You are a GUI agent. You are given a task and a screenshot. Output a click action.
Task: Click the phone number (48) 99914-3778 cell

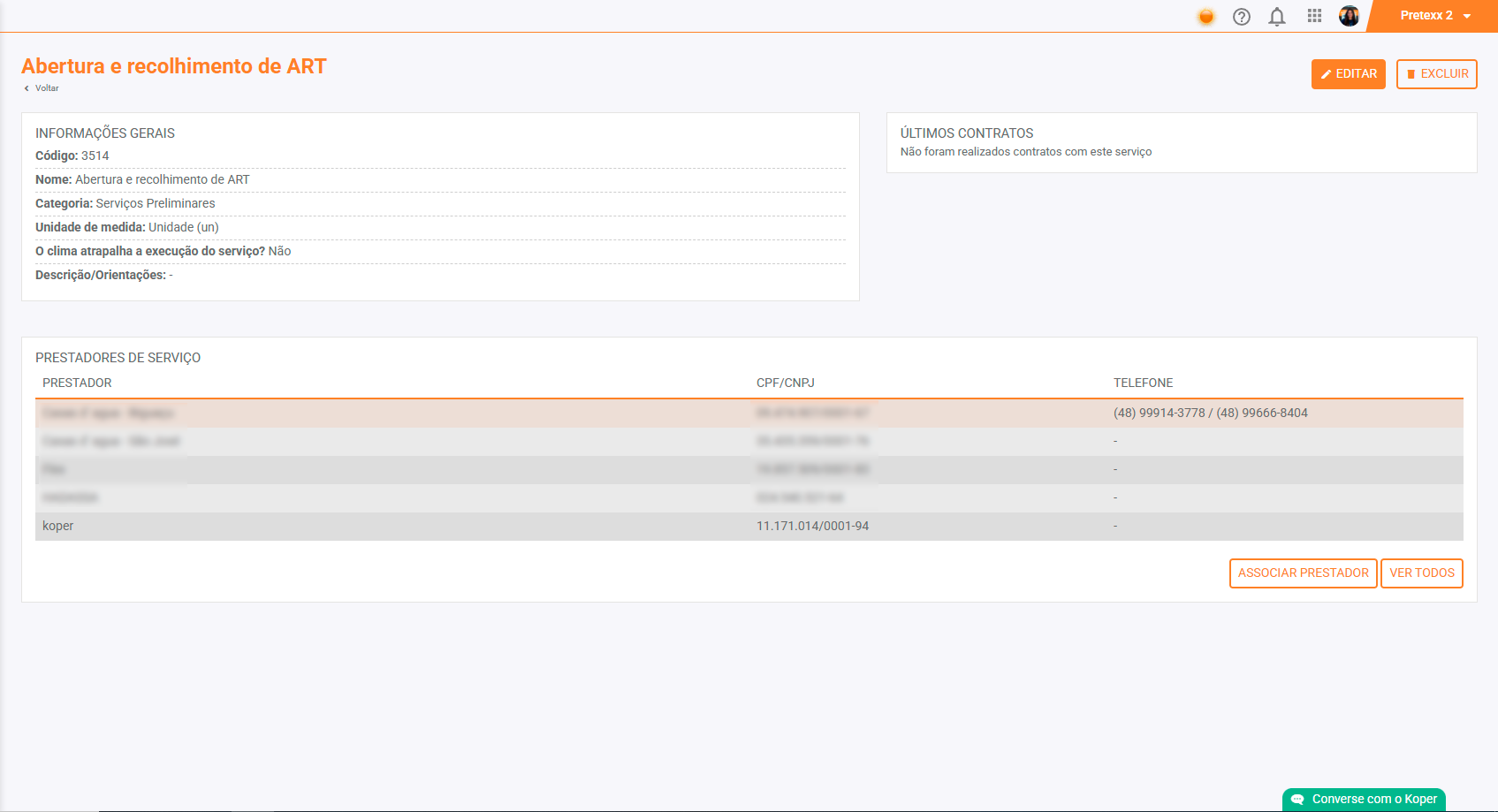click(1210, 414)
